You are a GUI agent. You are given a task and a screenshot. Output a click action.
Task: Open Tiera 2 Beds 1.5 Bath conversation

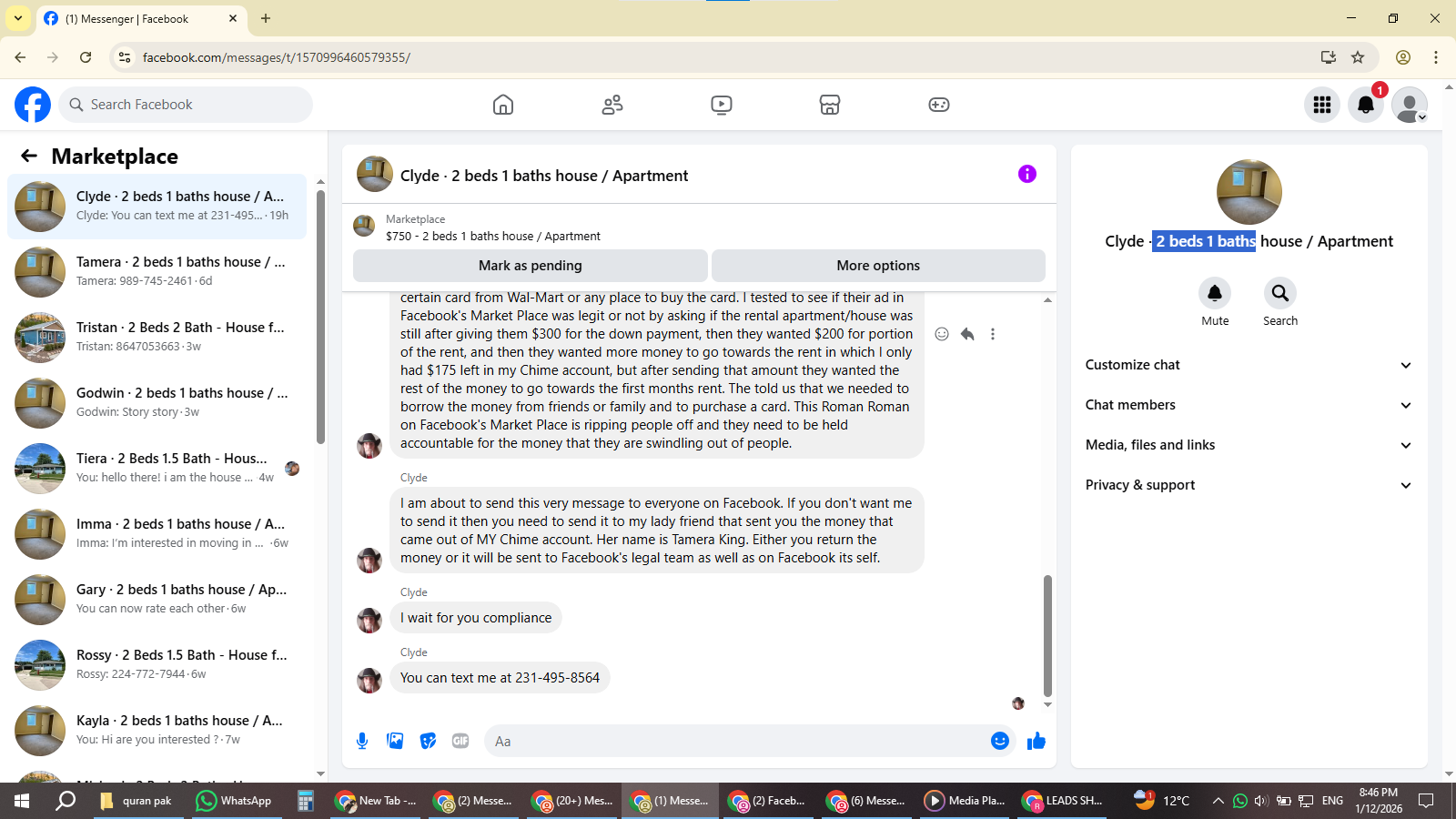pyautogui.click(x=157, y=469)
